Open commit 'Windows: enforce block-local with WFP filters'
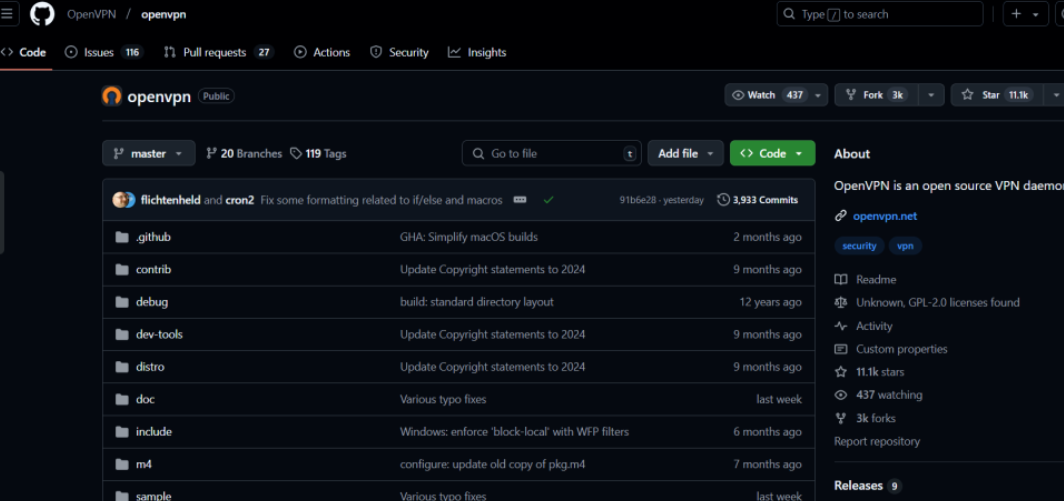This screenshot has height=501, width=1064. coord(514,432)
